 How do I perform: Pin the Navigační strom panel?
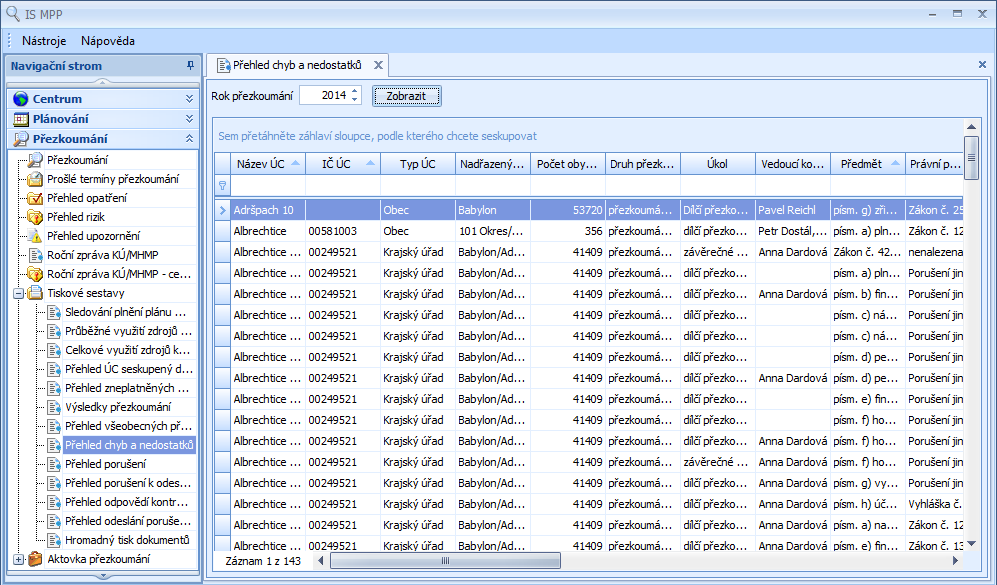[189, 65]
